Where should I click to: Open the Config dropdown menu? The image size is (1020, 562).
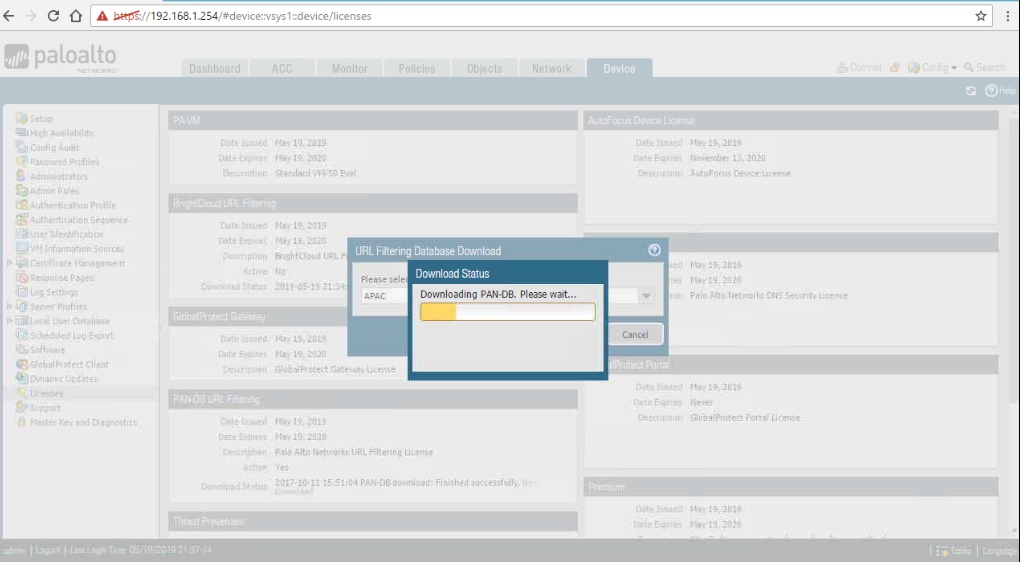pos(932,67)
